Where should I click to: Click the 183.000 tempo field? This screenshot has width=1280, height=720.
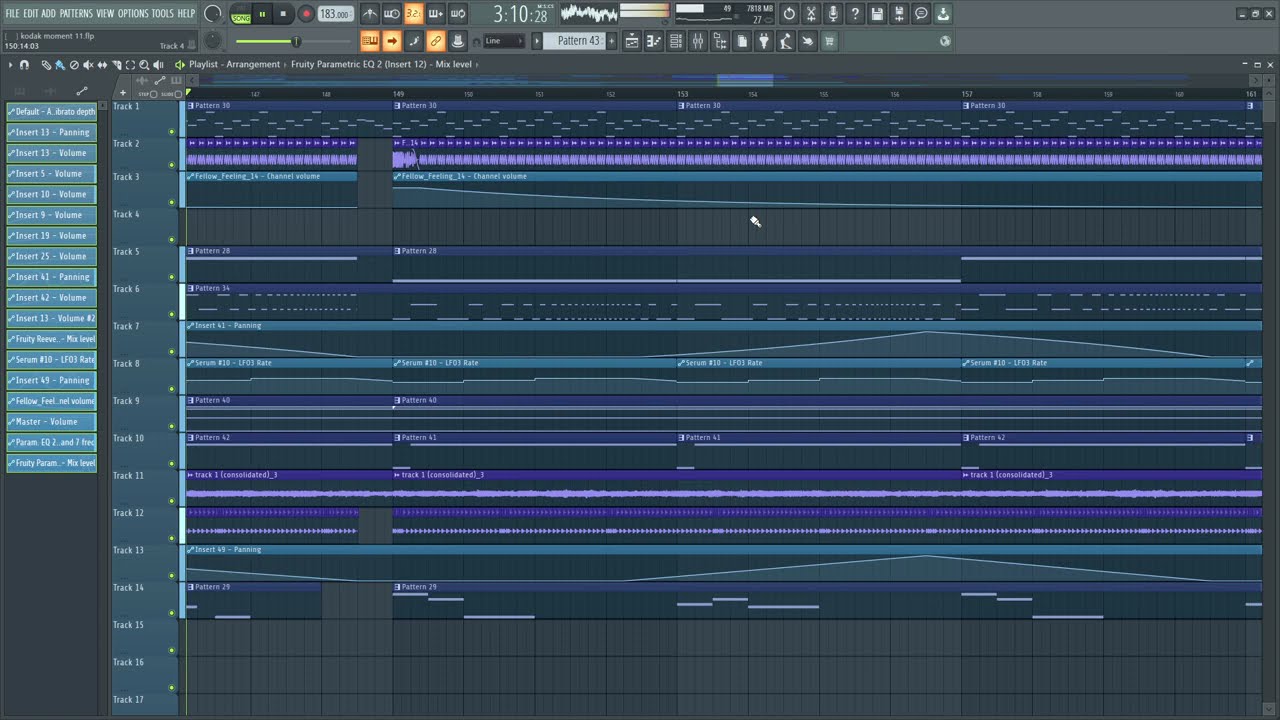tap(334, 14)
